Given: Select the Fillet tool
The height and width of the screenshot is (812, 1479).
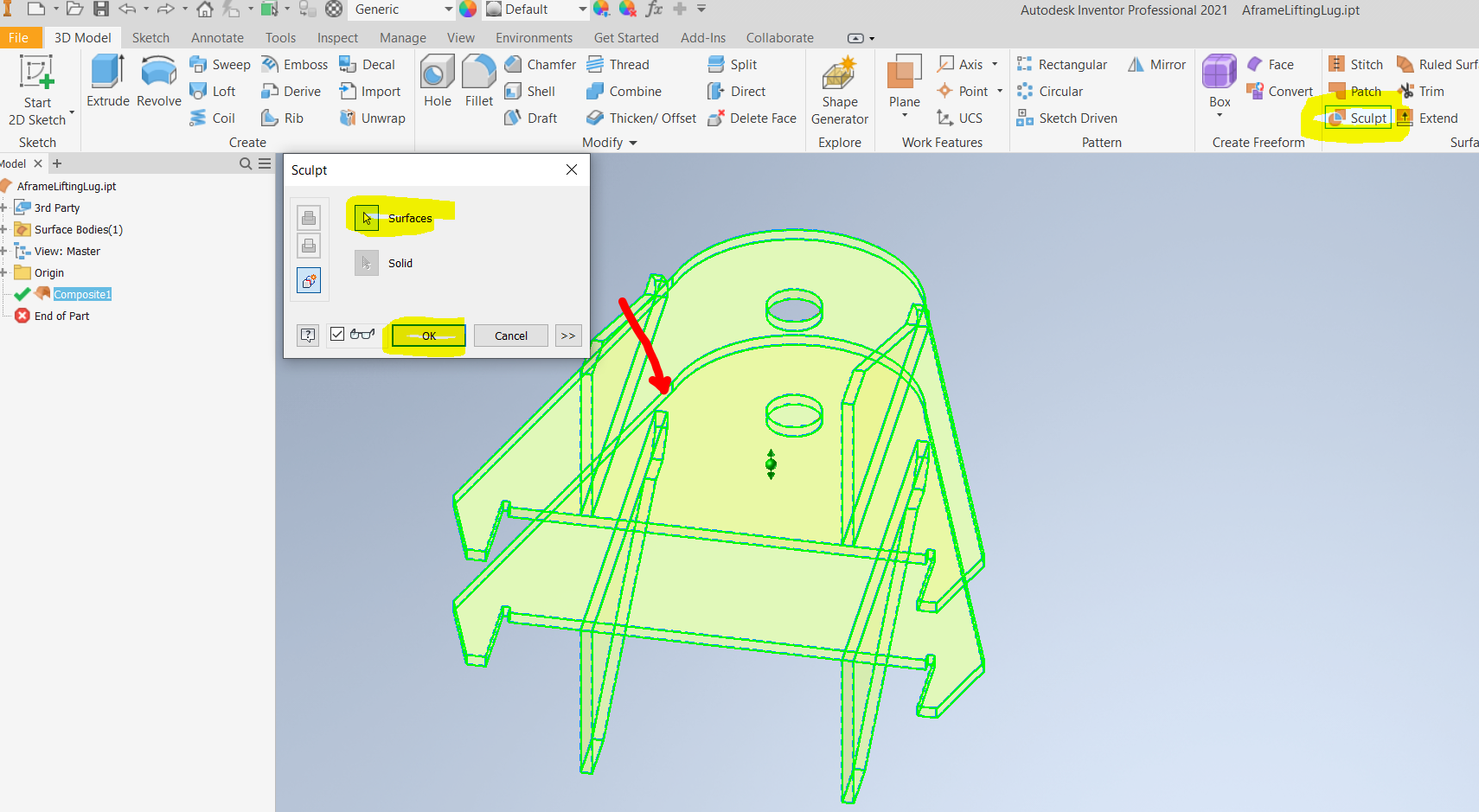Looking at the screenshot, I should point(478,82).
